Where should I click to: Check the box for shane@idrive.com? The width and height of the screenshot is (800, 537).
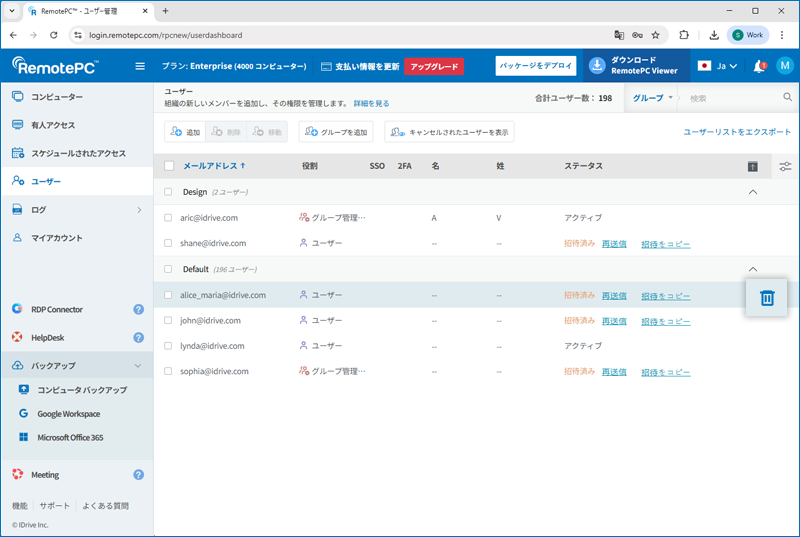click(x=168, y=243)
